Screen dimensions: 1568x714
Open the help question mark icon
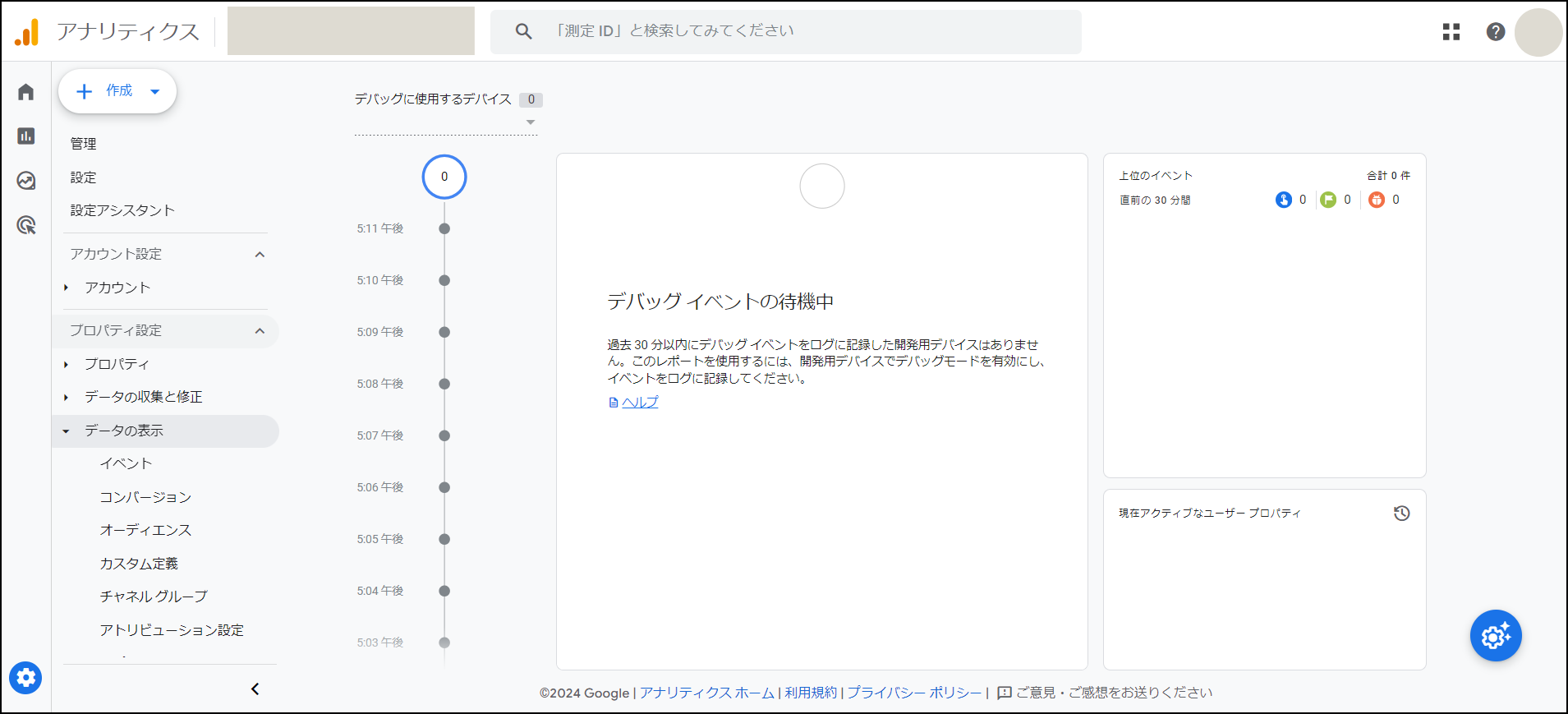[1496, 31]
